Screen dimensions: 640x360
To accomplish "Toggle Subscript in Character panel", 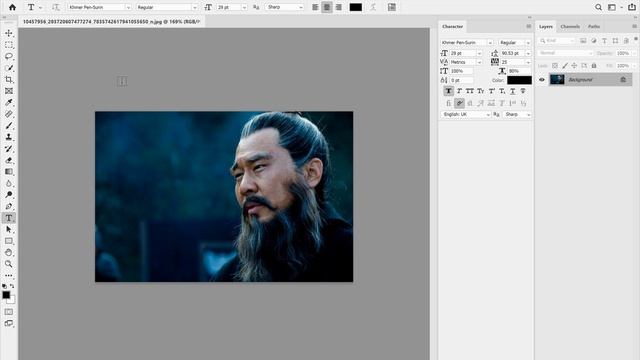I will (x=502, y=91).
